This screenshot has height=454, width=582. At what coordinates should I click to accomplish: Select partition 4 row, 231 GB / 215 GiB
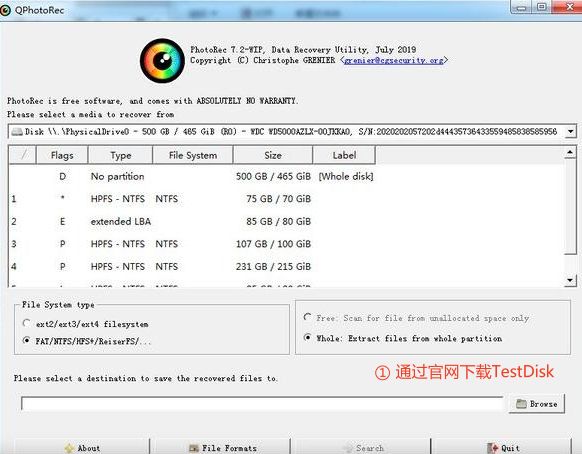286,267
